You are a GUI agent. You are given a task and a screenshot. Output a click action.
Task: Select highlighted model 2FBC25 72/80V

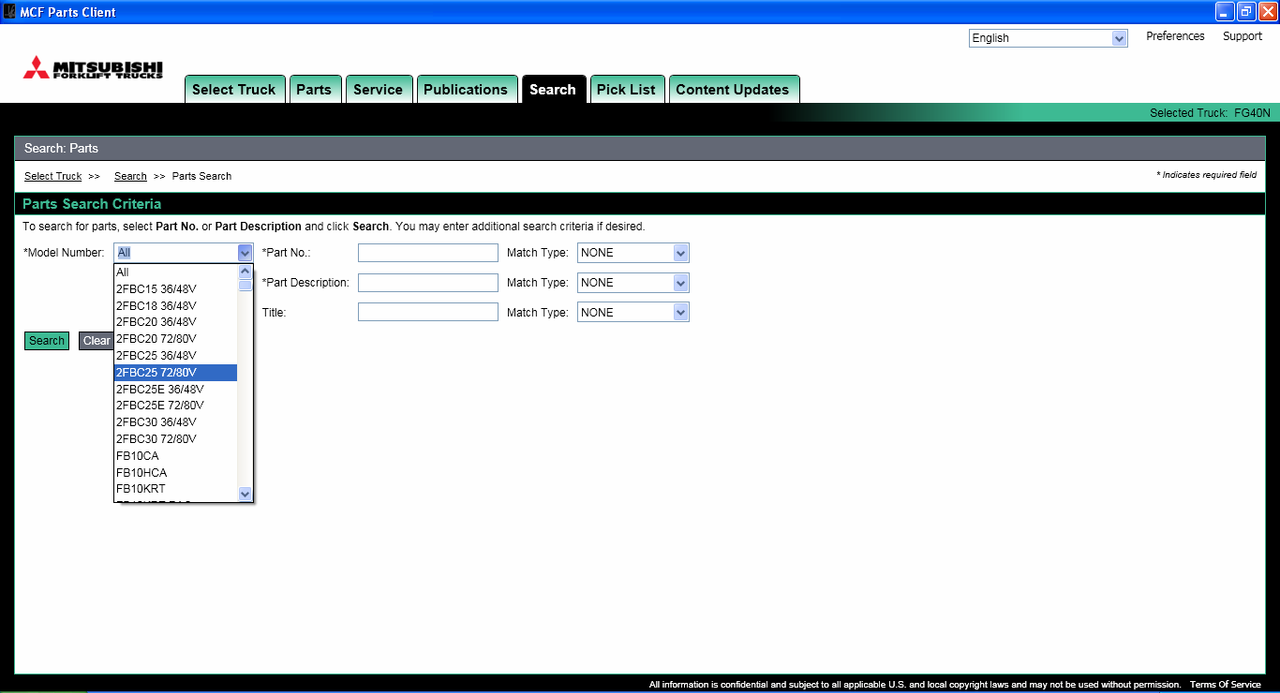click(x=175, y=372)
